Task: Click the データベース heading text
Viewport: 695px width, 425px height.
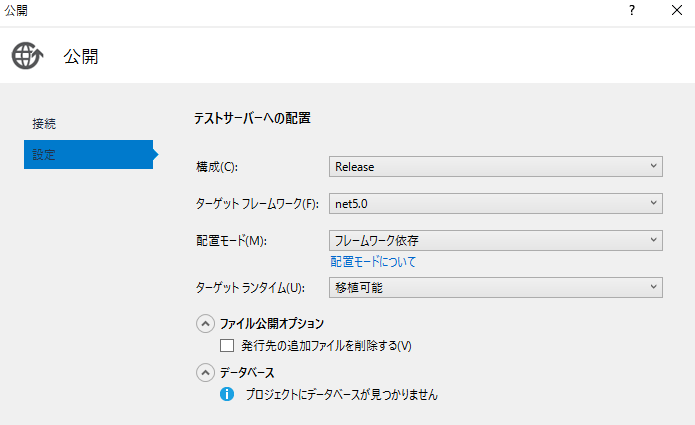Action: pos(247,373)
